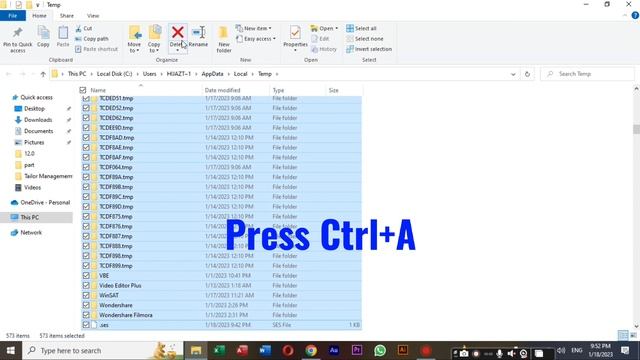
Task: Toggle the select-all checkbox in header
Action: pyautogui.click(x=83, y=90)
